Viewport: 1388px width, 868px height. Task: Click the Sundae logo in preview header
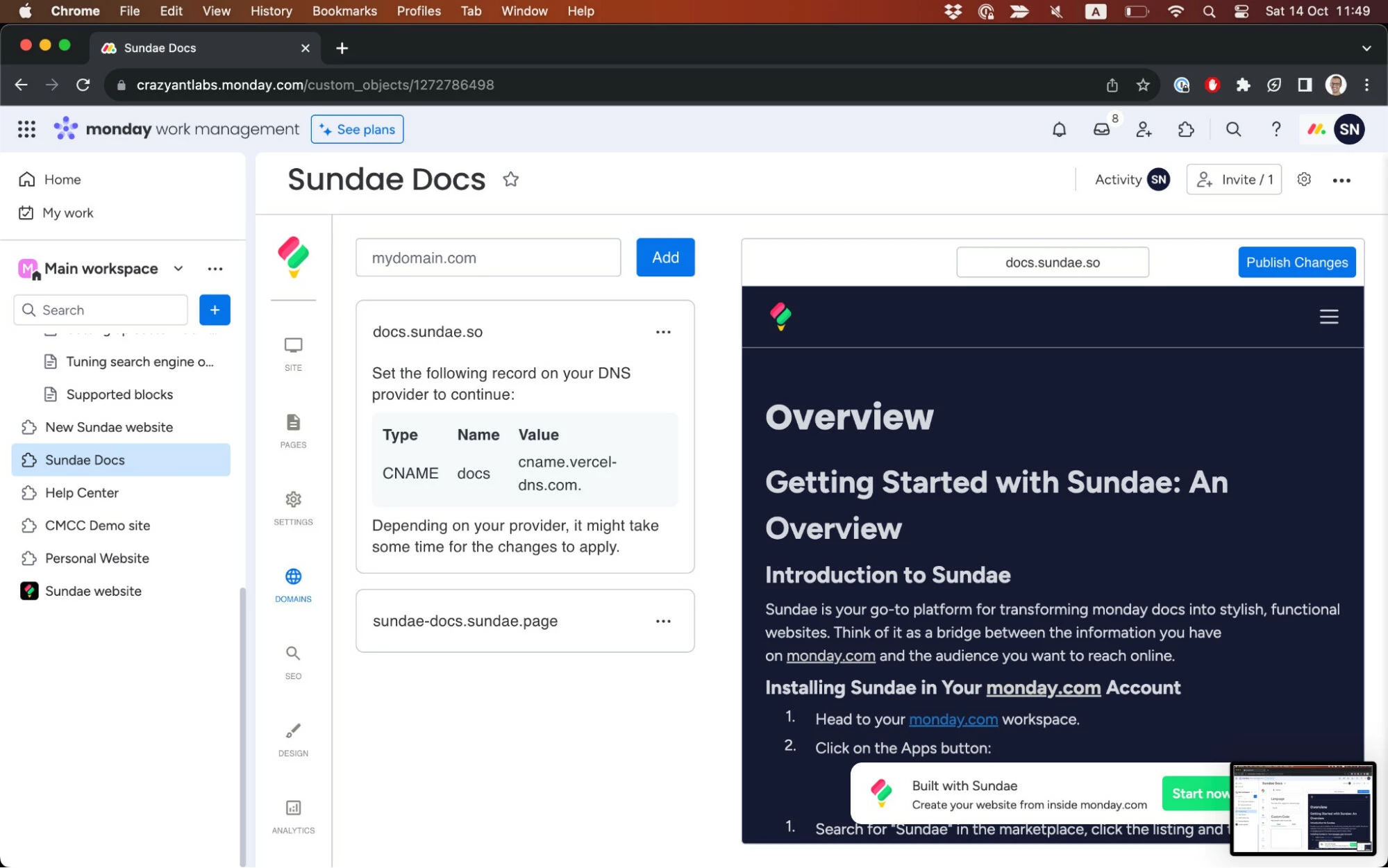(780, 317)
